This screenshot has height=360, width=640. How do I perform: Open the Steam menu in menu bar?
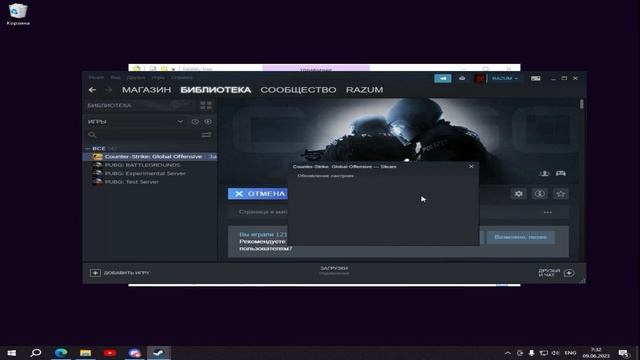click(96, 77)
